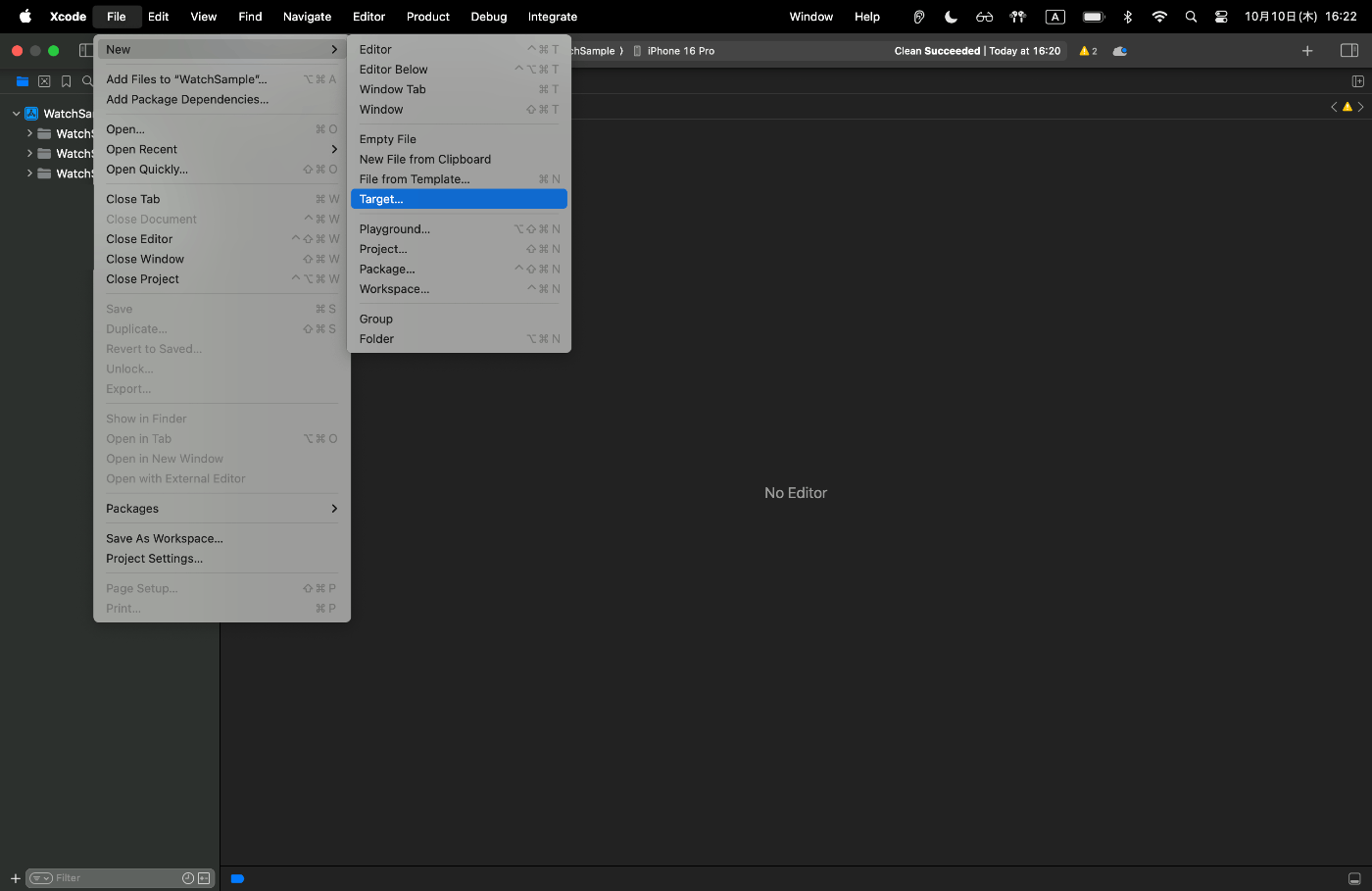Select the iPhone 16 Pro run destination
1372x891 pixels.
tap(674, 51)
